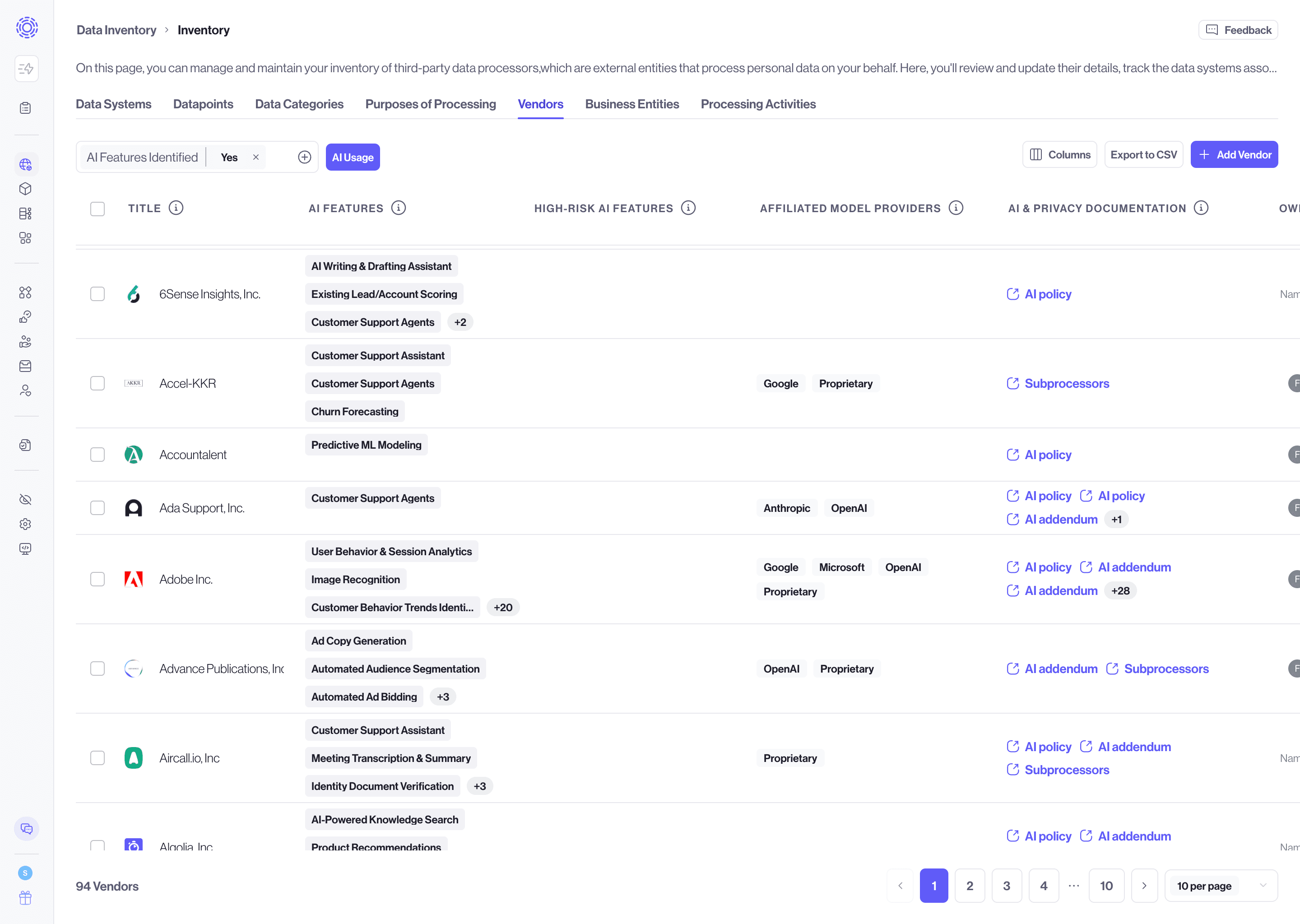
Task: Click the Add Vendor button
Action: pos(1234,155)
